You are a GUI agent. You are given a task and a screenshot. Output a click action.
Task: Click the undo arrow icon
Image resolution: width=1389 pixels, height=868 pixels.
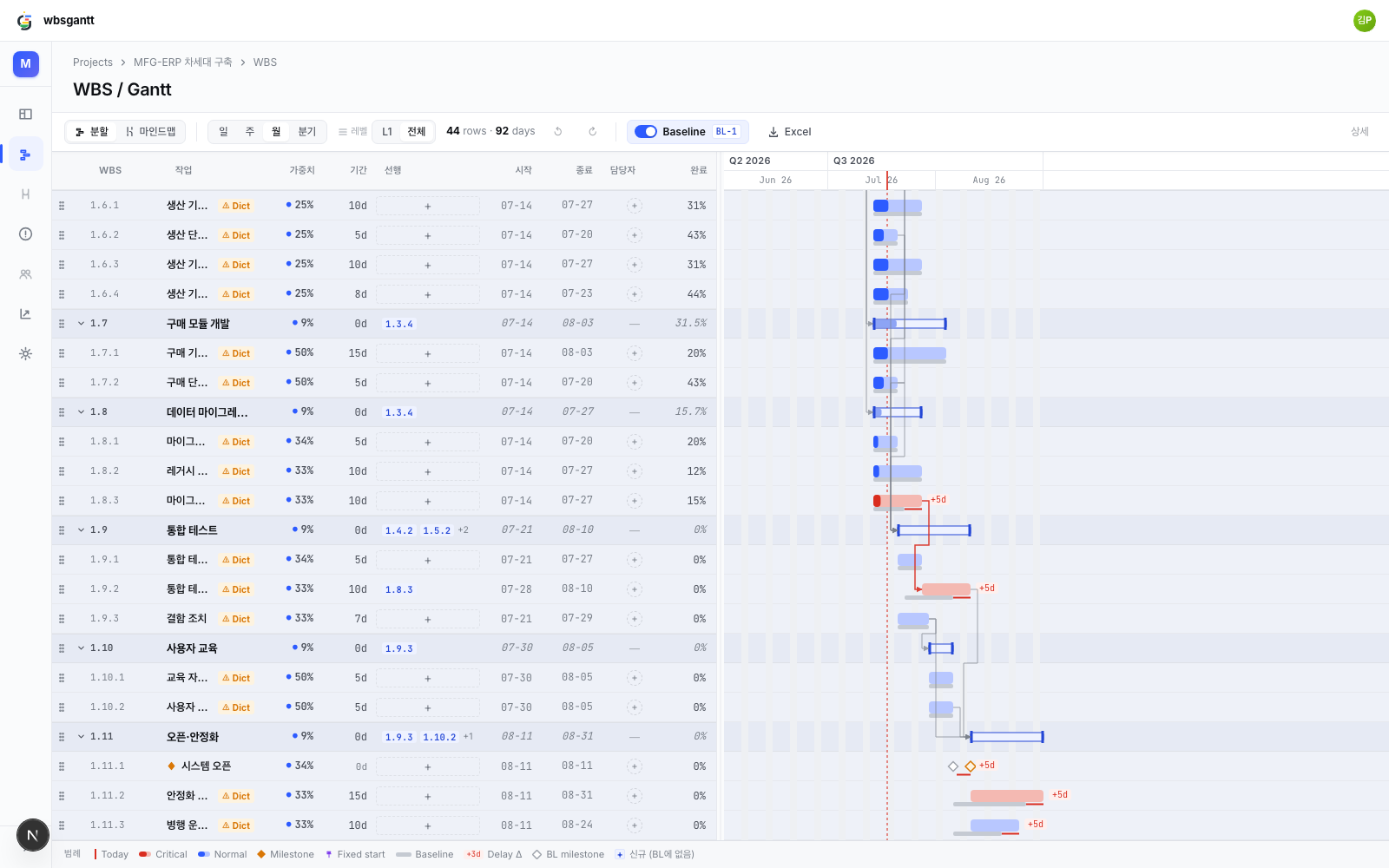coord(558,132)
